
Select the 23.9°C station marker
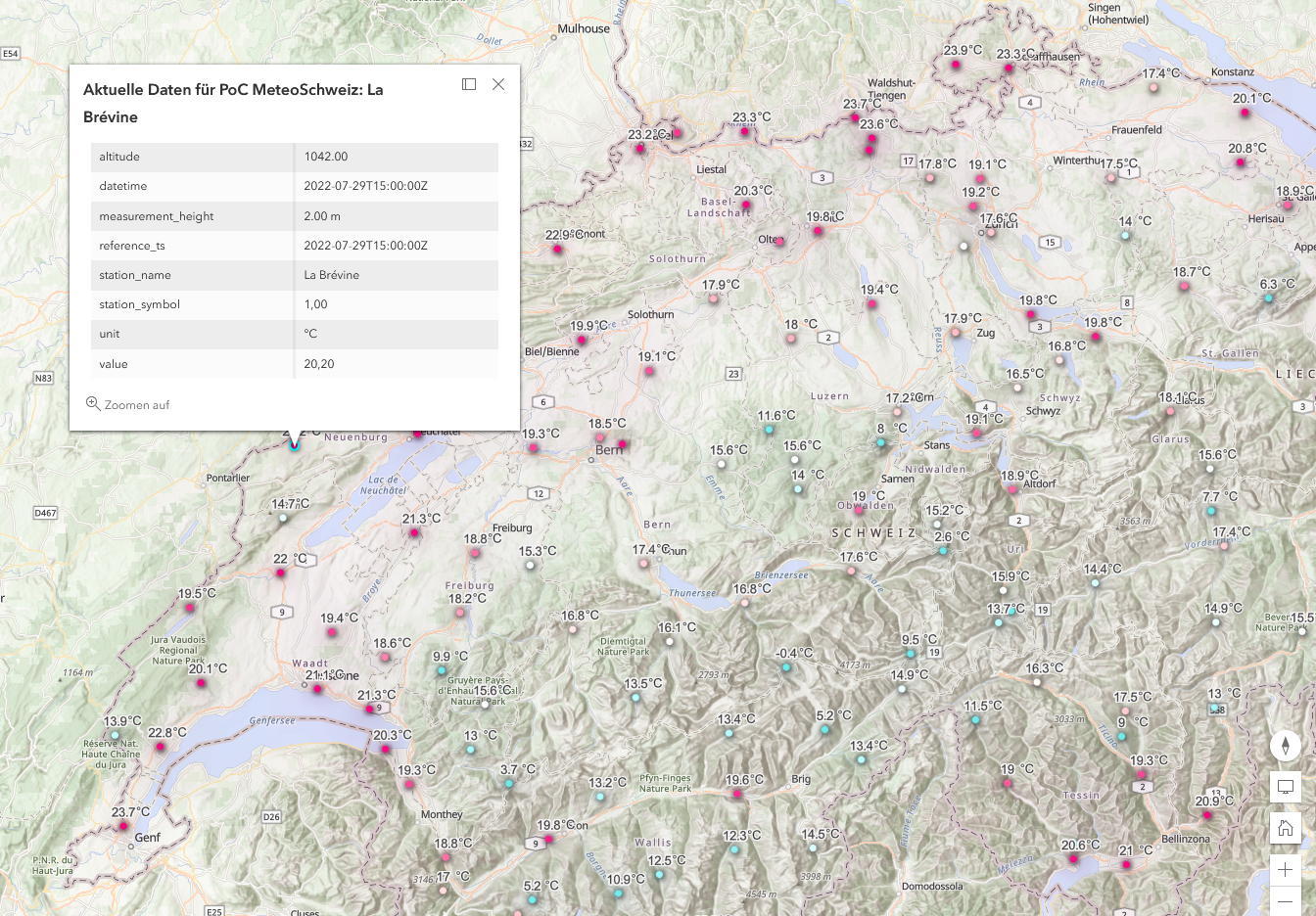click(957, 65)
